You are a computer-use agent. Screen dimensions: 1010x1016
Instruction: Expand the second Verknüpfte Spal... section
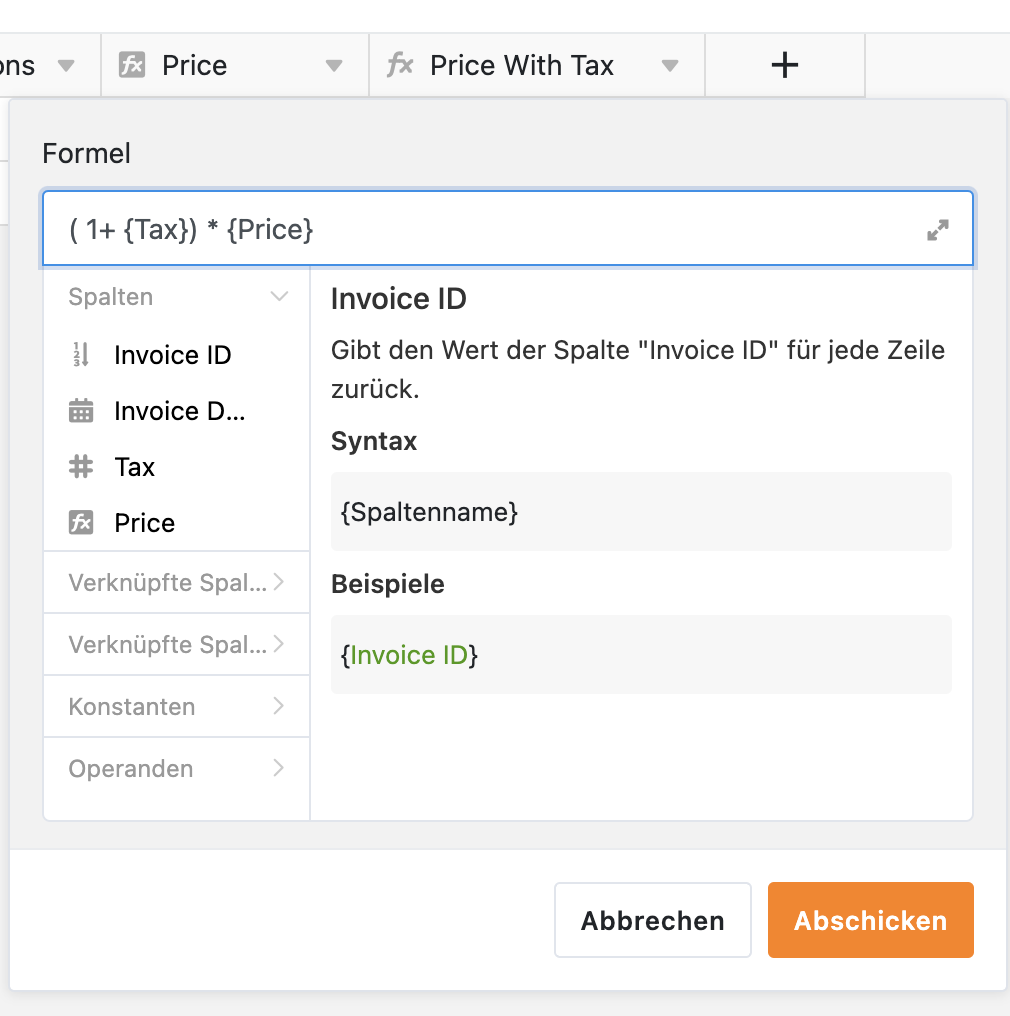[x=176, y=645]
